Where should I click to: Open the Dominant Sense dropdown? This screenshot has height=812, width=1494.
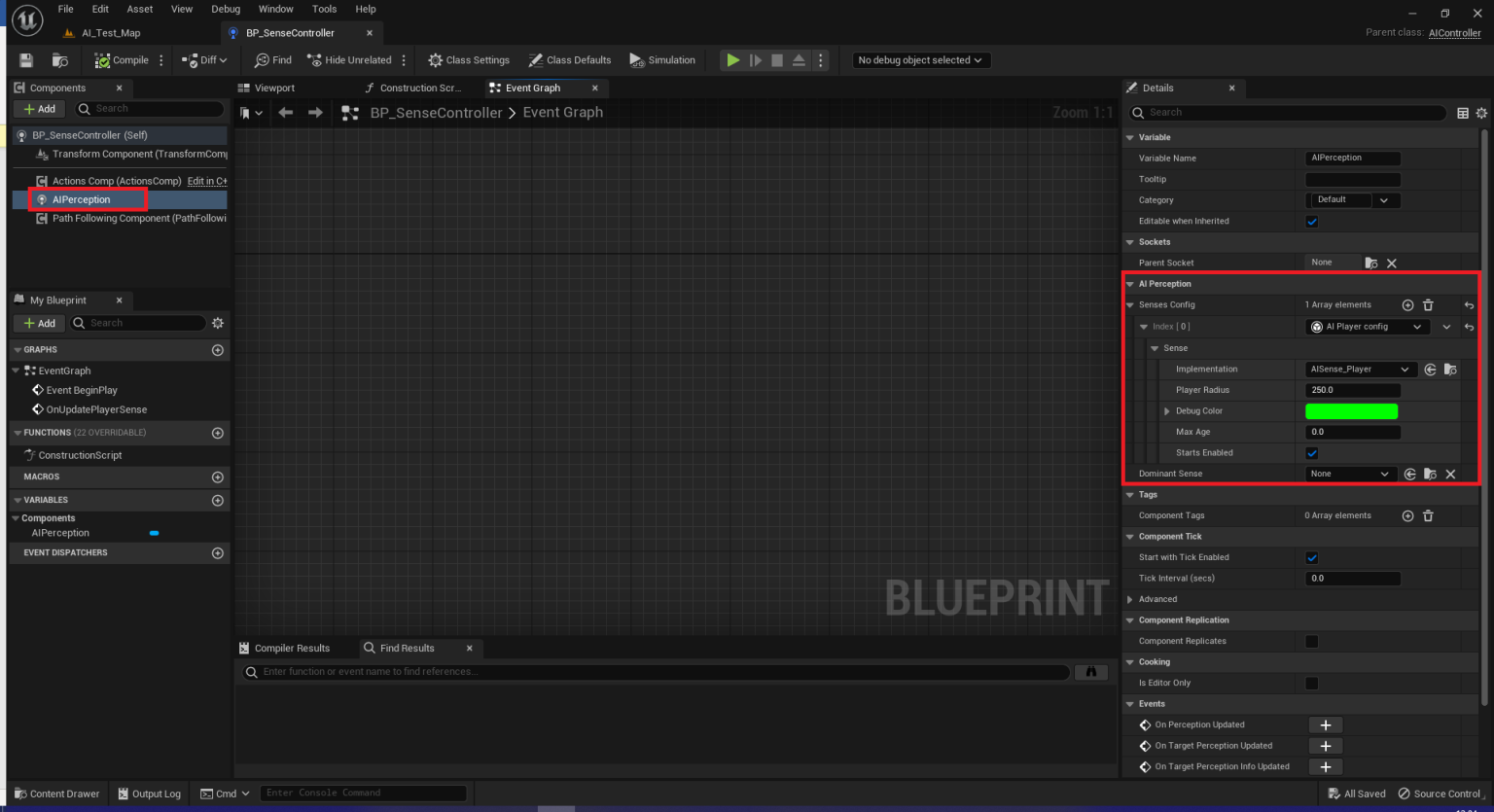click(x=1350, y=474)
